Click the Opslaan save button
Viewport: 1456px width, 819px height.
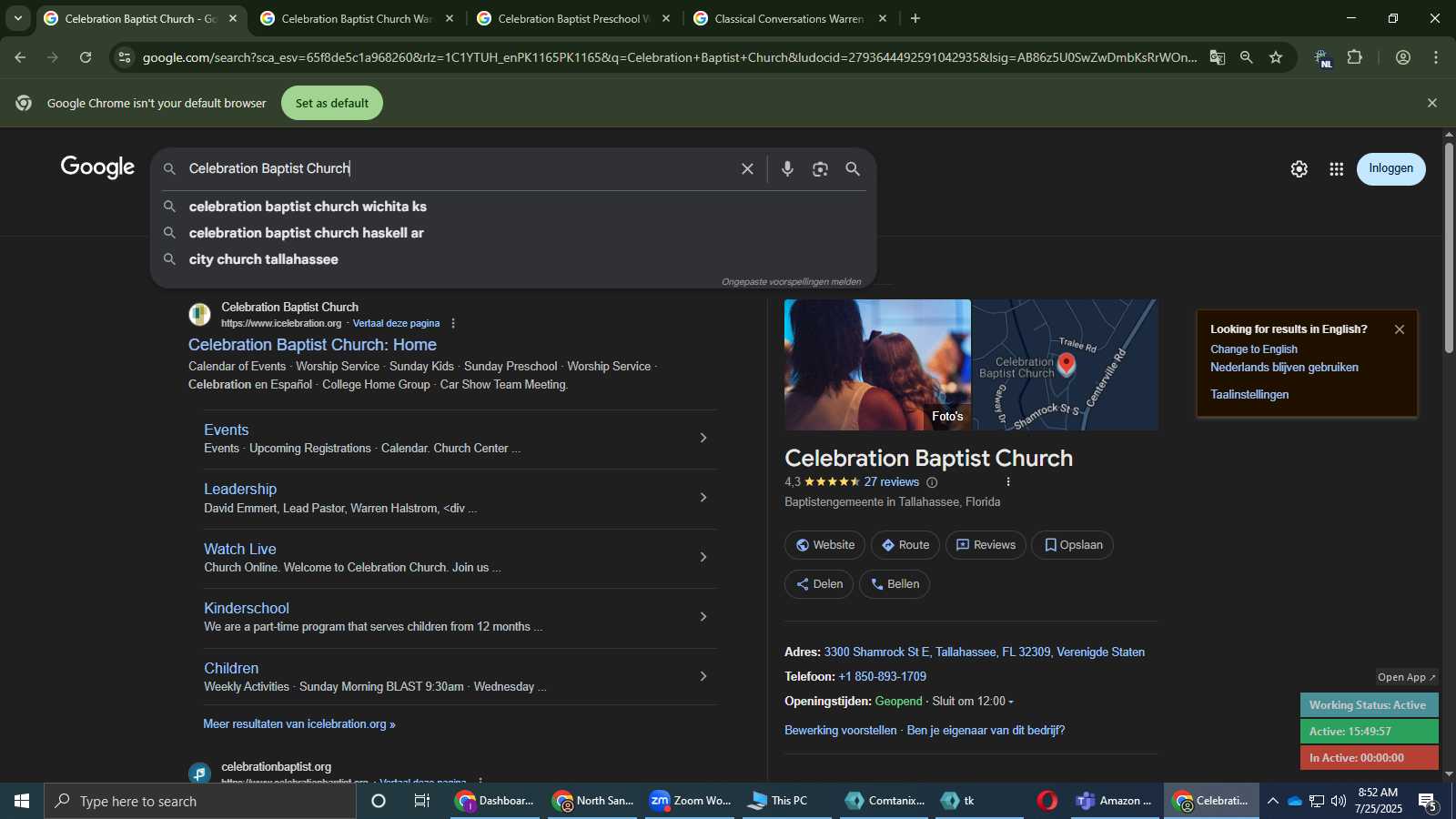pos(1073,545)
